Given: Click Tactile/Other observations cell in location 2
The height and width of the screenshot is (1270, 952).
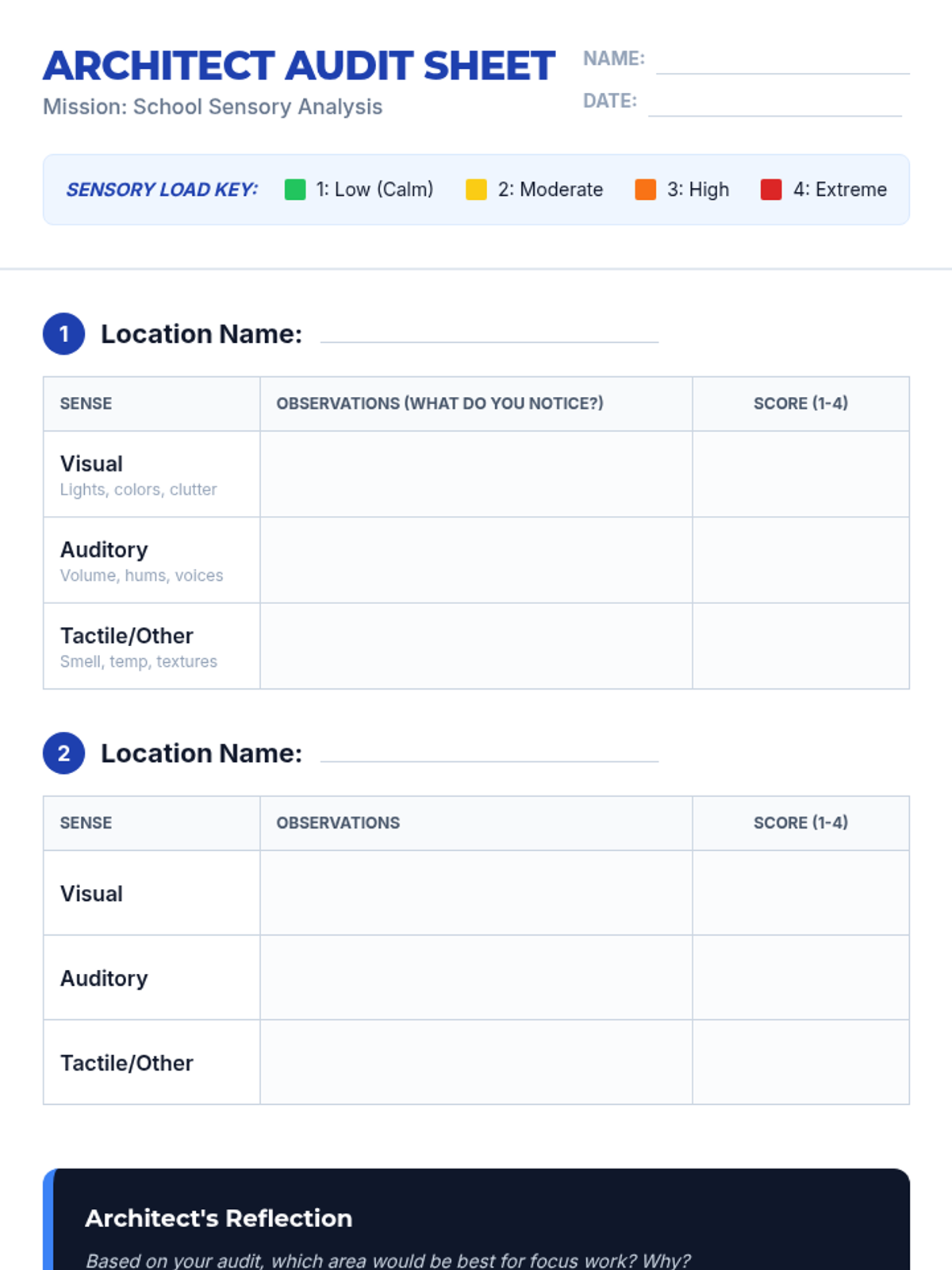Looking at the screenshot, I should pos(476,1063).
